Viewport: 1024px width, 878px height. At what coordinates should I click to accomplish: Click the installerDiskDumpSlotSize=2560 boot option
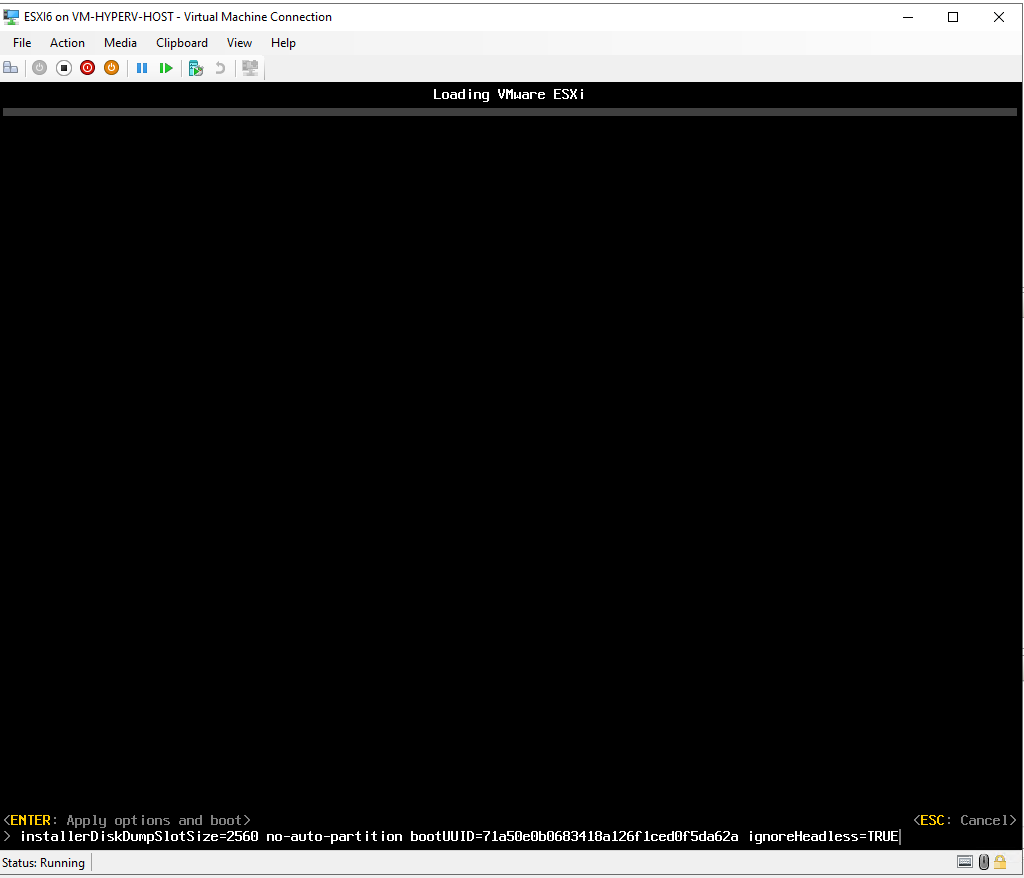[139, 837]
